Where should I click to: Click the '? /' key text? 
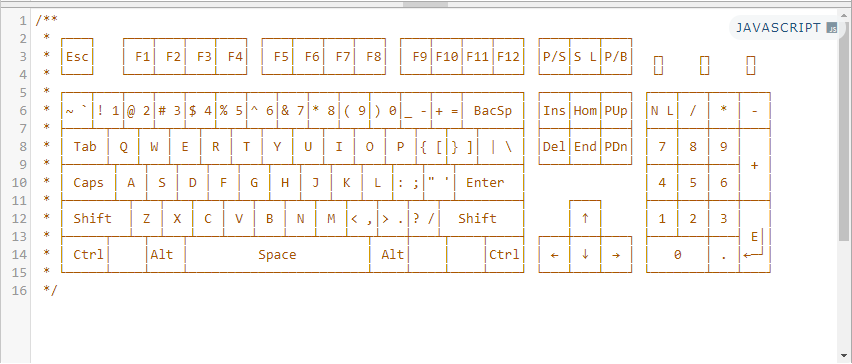point(424,218)
